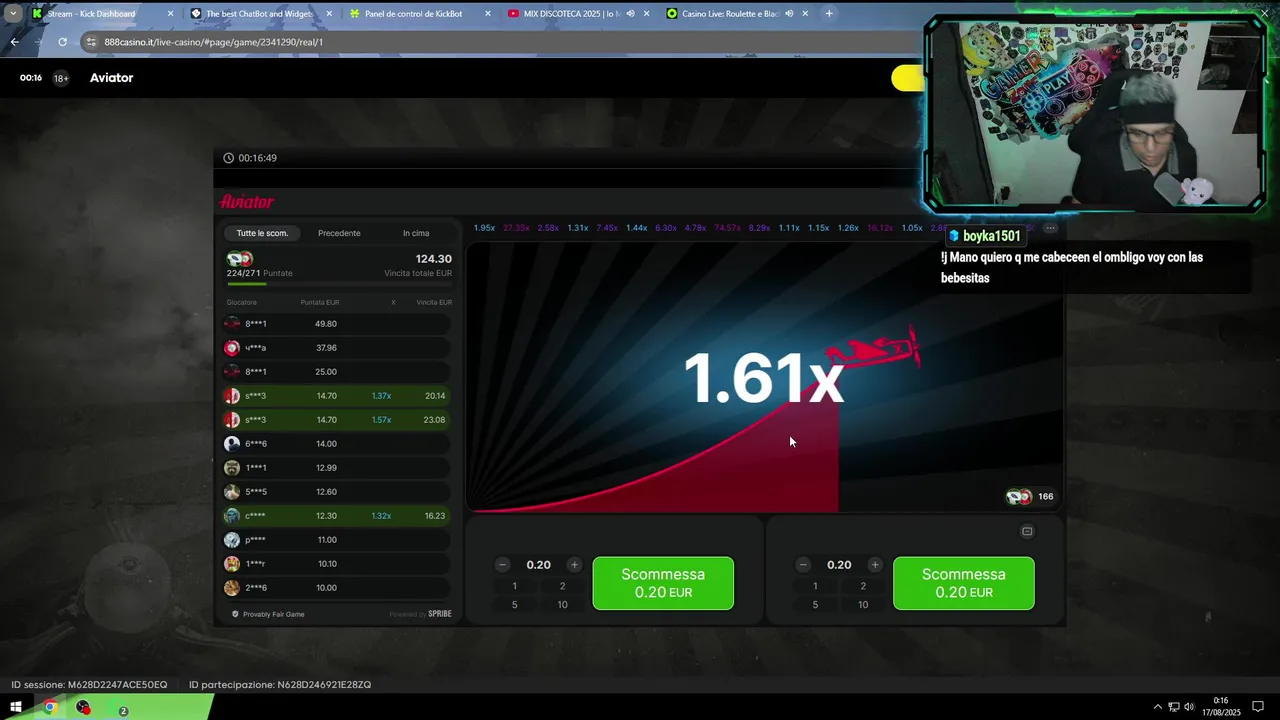Choose quick amount 10 in first bet panel

[x=562, y=604]
